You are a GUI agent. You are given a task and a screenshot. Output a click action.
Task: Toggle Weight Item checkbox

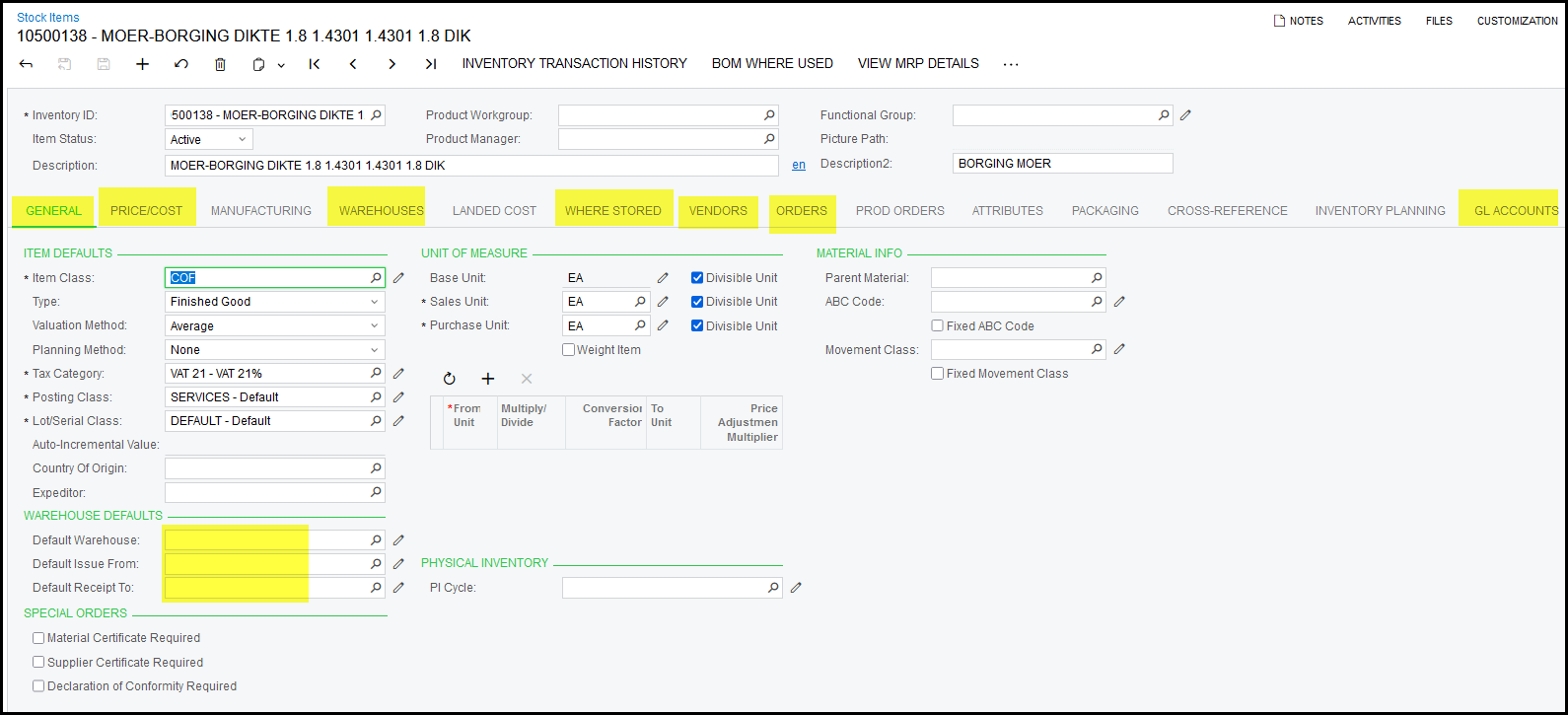click(569, 350)
